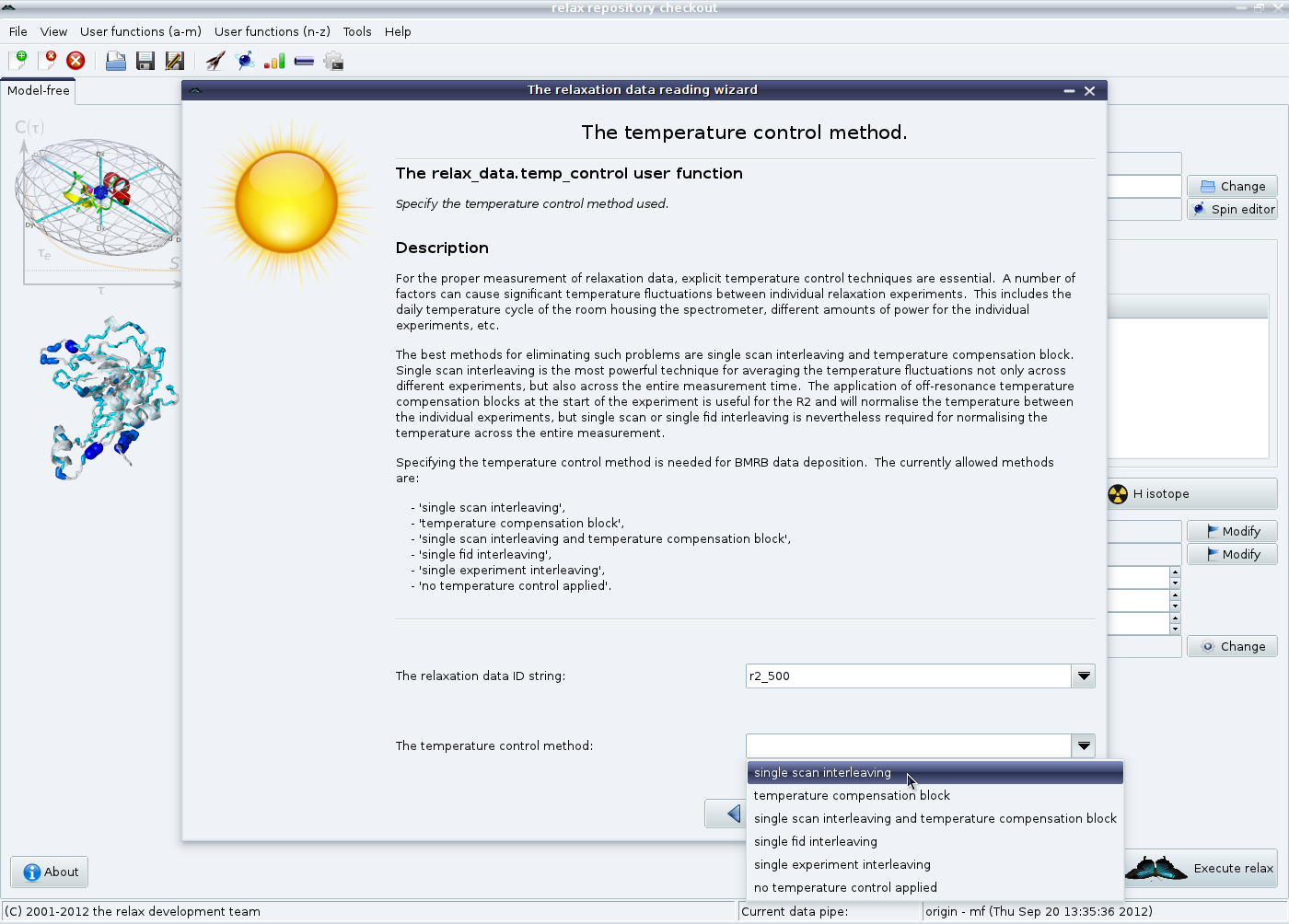The height and width of the screenshot is (924, 1289).
Task: Click the new analysis toolbar icon
Action: point(17,61)
